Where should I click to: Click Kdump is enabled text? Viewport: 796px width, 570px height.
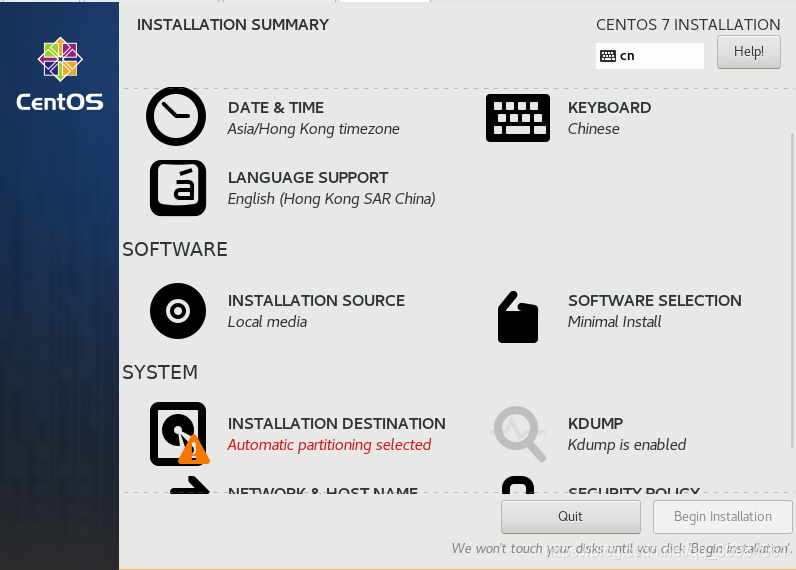626,445
